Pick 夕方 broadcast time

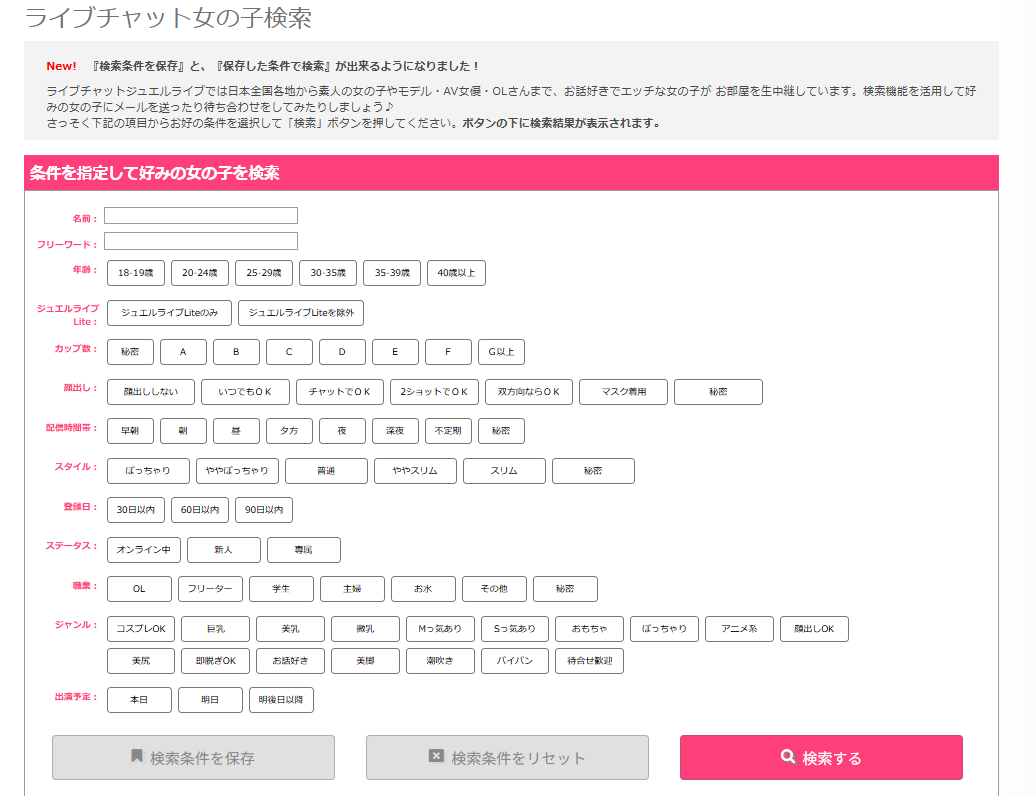point(289,431)
